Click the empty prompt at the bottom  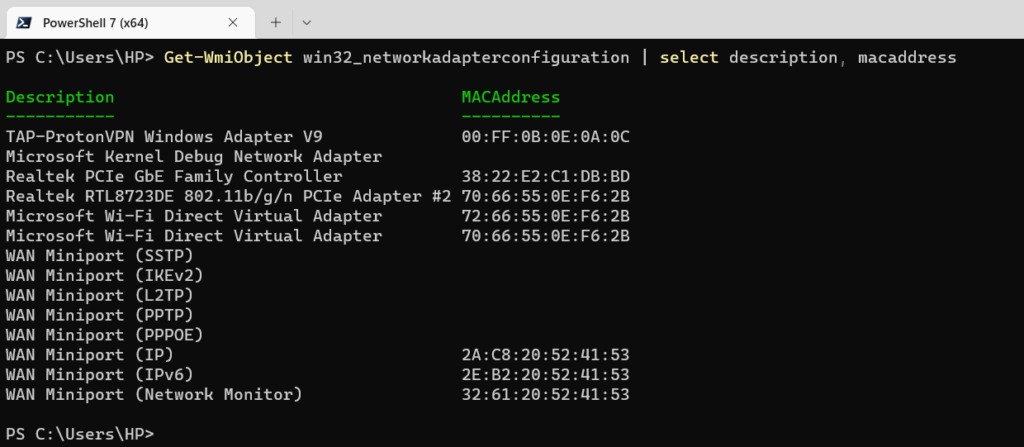pos(80,433)
